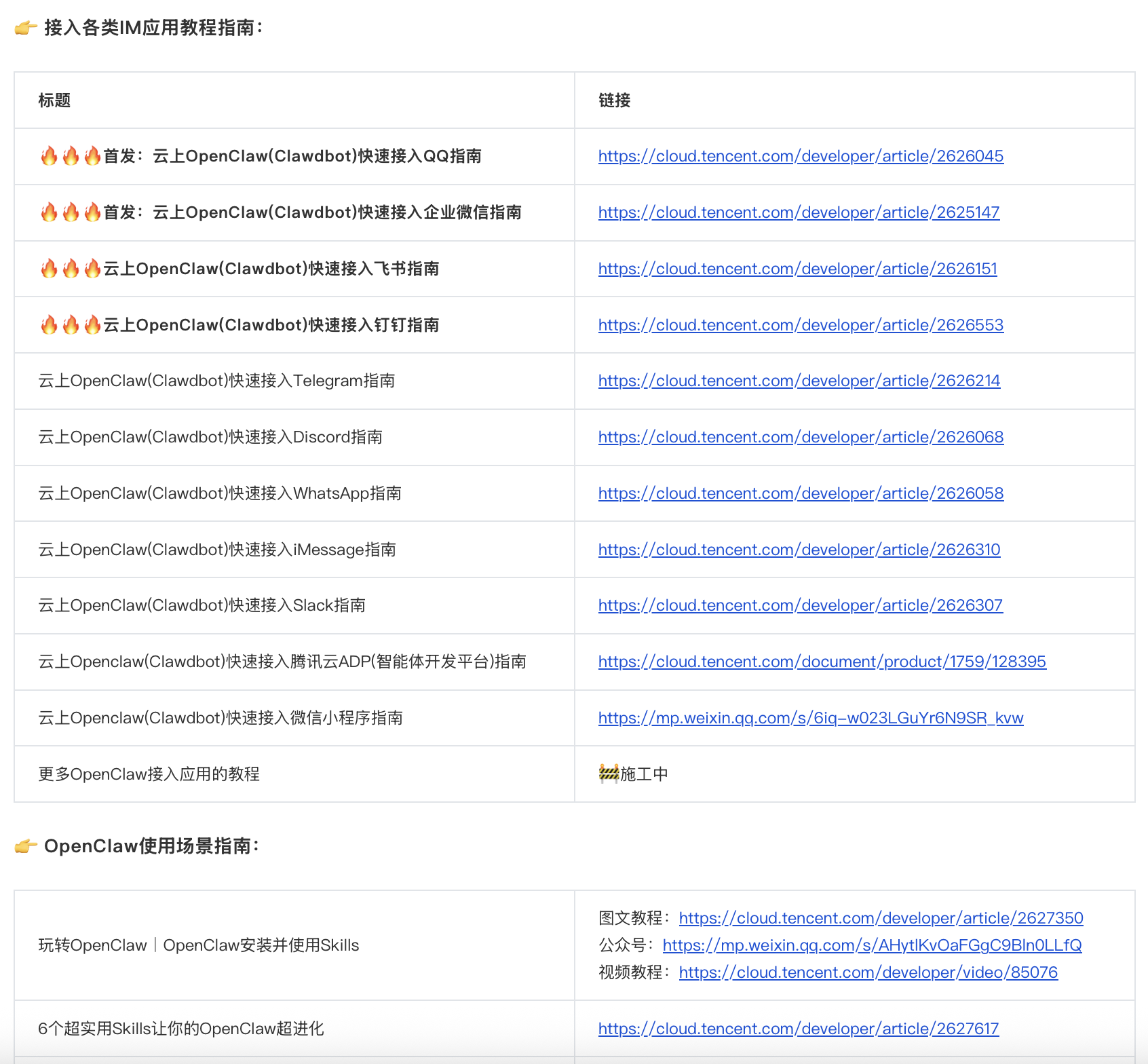Open the 钉钉 guide article 2626553

tap(801, 324)
